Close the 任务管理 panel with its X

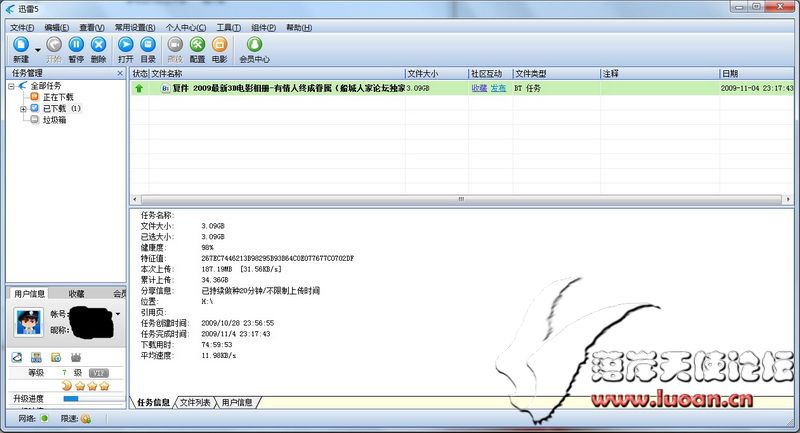tap(120, 73)
